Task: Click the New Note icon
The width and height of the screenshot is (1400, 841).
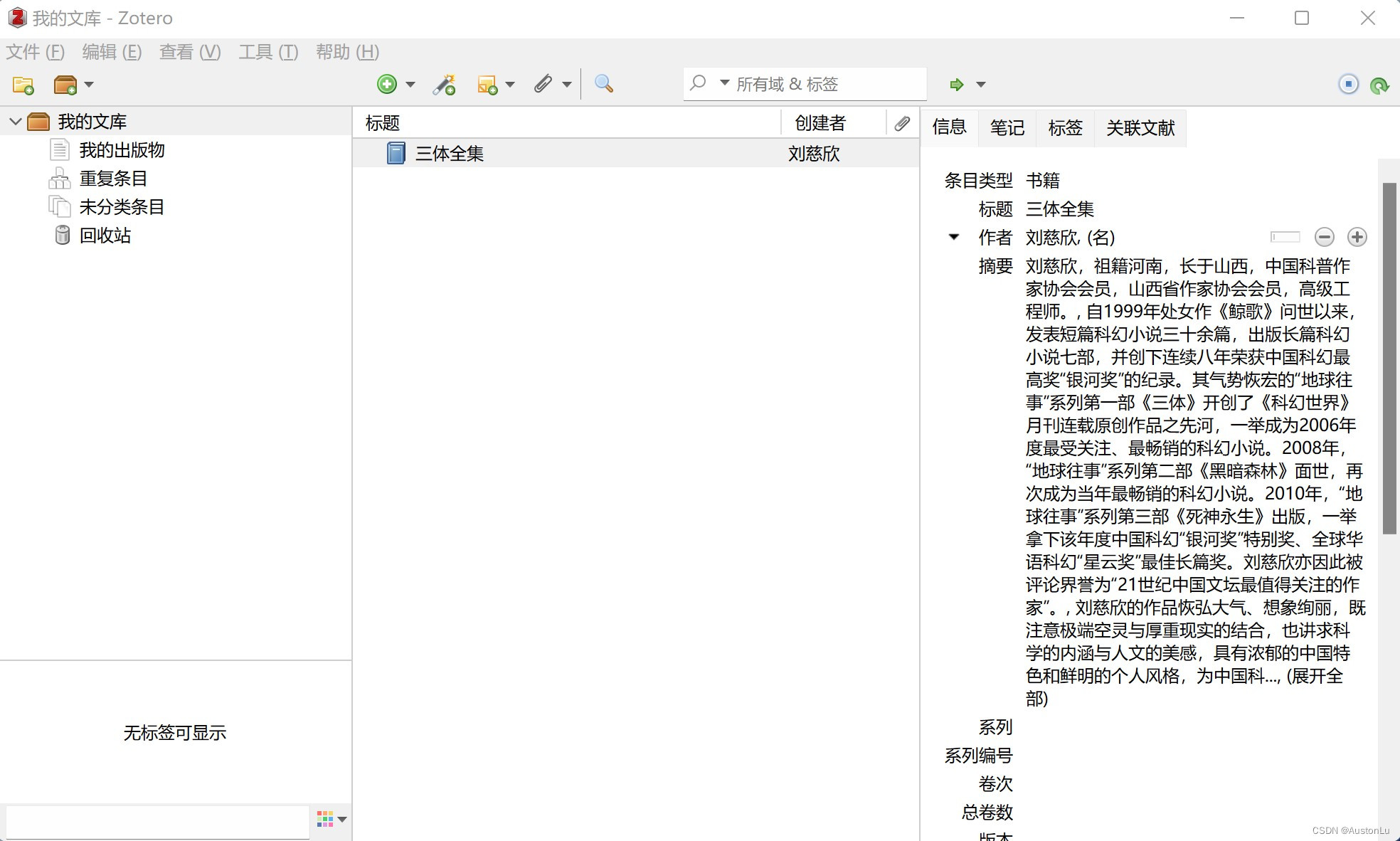Action: coord(487,85)
